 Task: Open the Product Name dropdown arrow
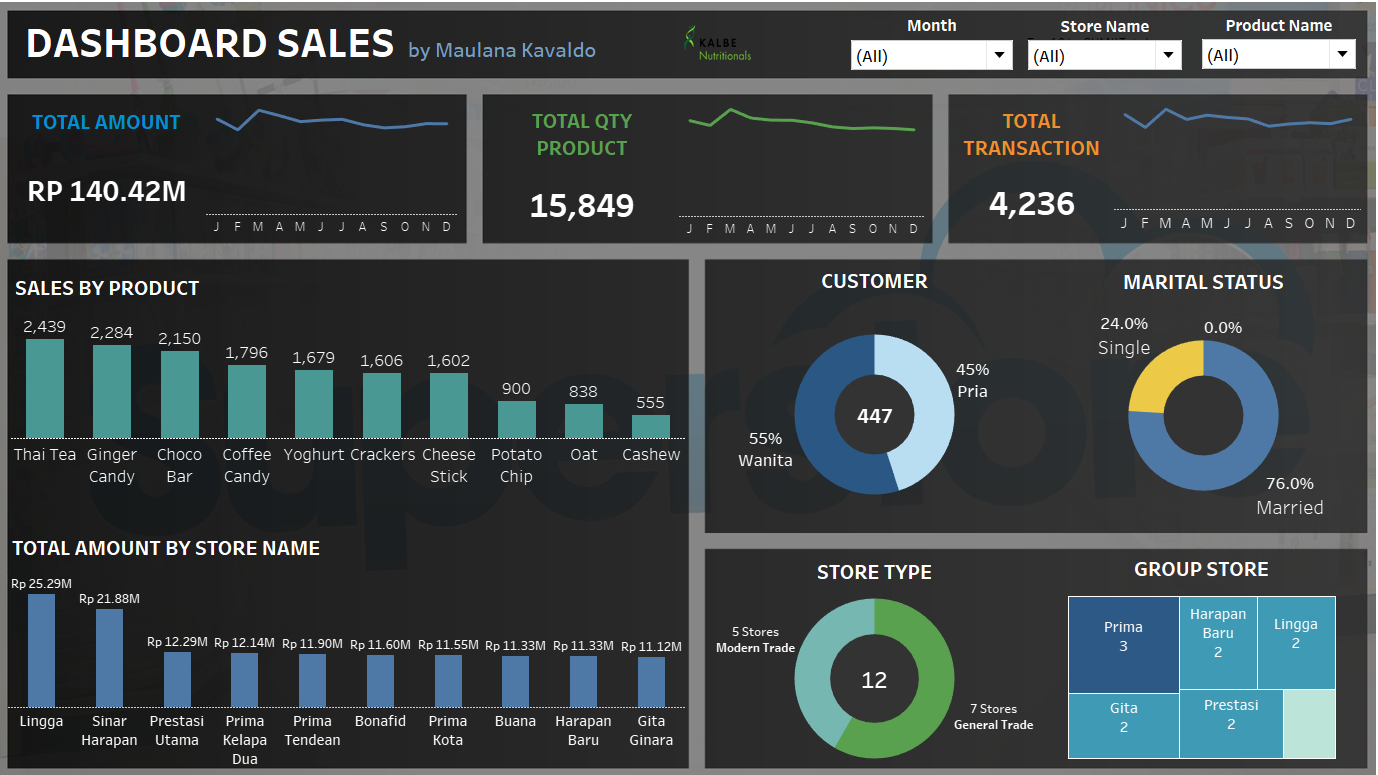coord(1342,55)
